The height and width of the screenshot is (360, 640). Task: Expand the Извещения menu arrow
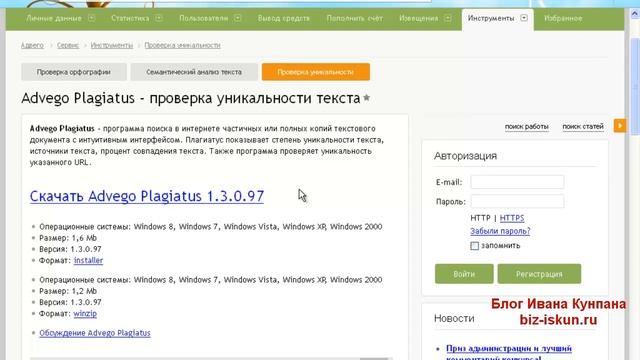coord(448,18)
